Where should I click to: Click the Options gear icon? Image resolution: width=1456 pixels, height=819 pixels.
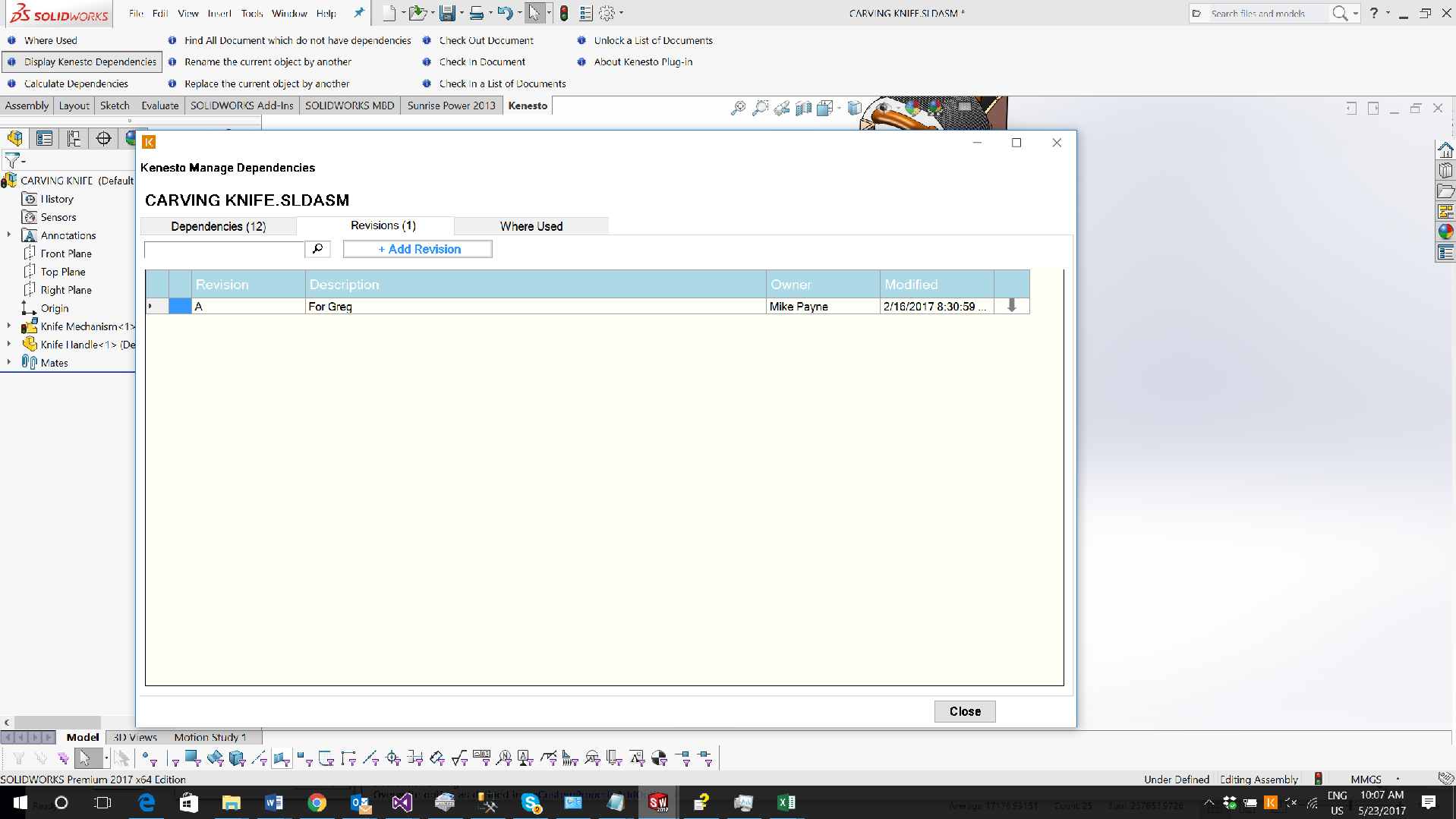[607, 13]
